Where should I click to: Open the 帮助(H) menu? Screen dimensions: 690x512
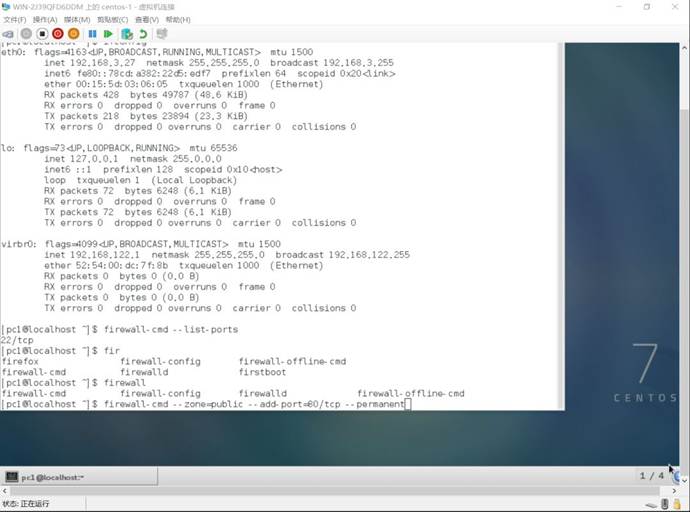178,20
